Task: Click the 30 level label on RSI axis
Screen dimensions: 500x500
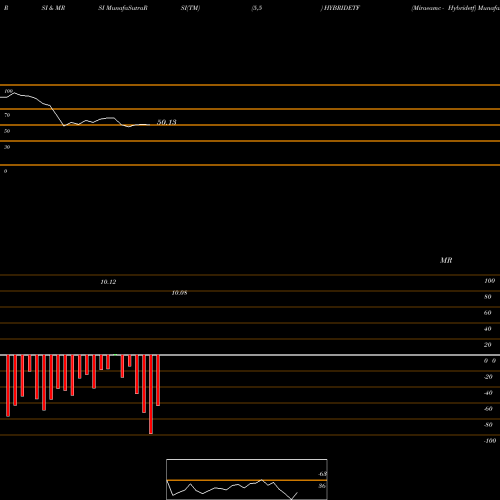Action: [x=7, y=147]
